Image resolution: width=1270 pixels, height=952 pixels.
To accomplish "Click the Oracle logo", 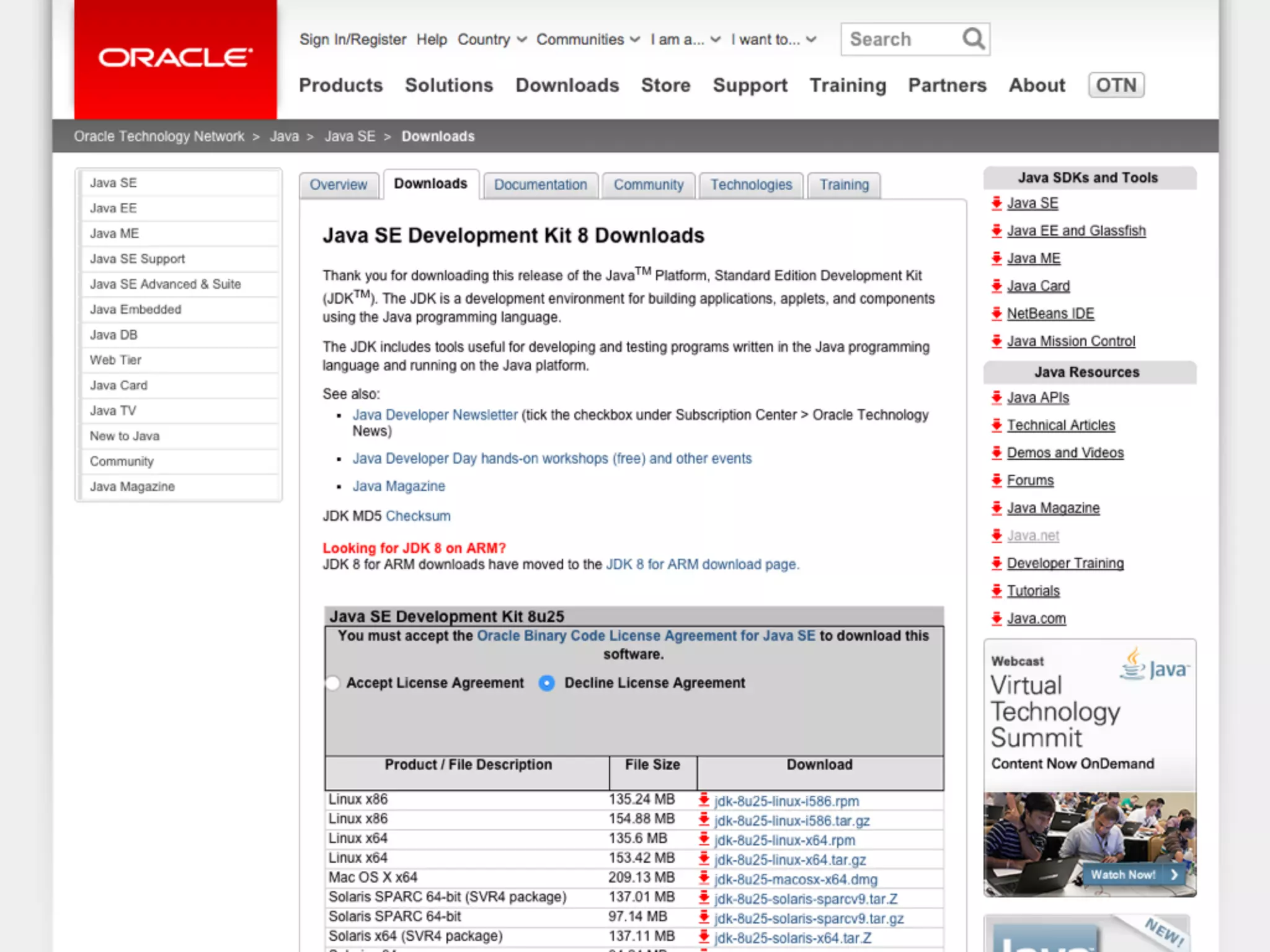I will coord(175,58).
